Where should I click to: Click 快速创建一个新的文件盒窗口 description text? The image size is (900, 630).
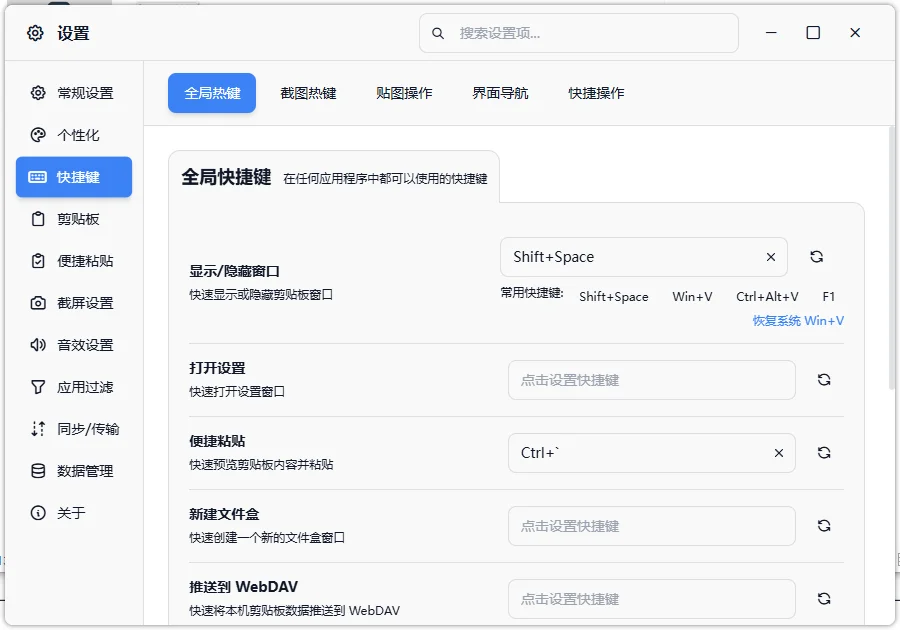tap(267, 537)
